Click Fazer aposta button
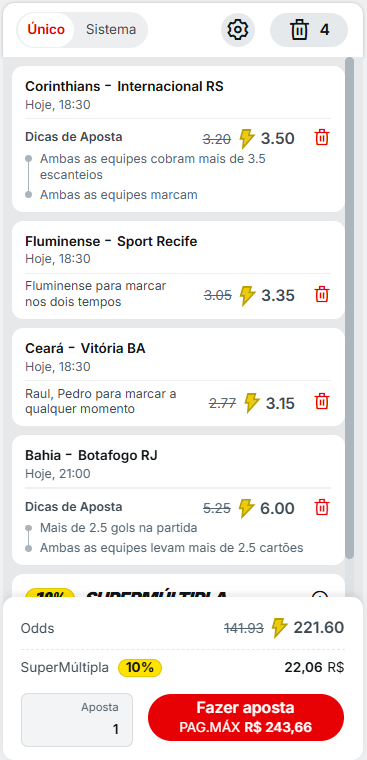This screenshot has width=367, height=760. tap(246, 717)
